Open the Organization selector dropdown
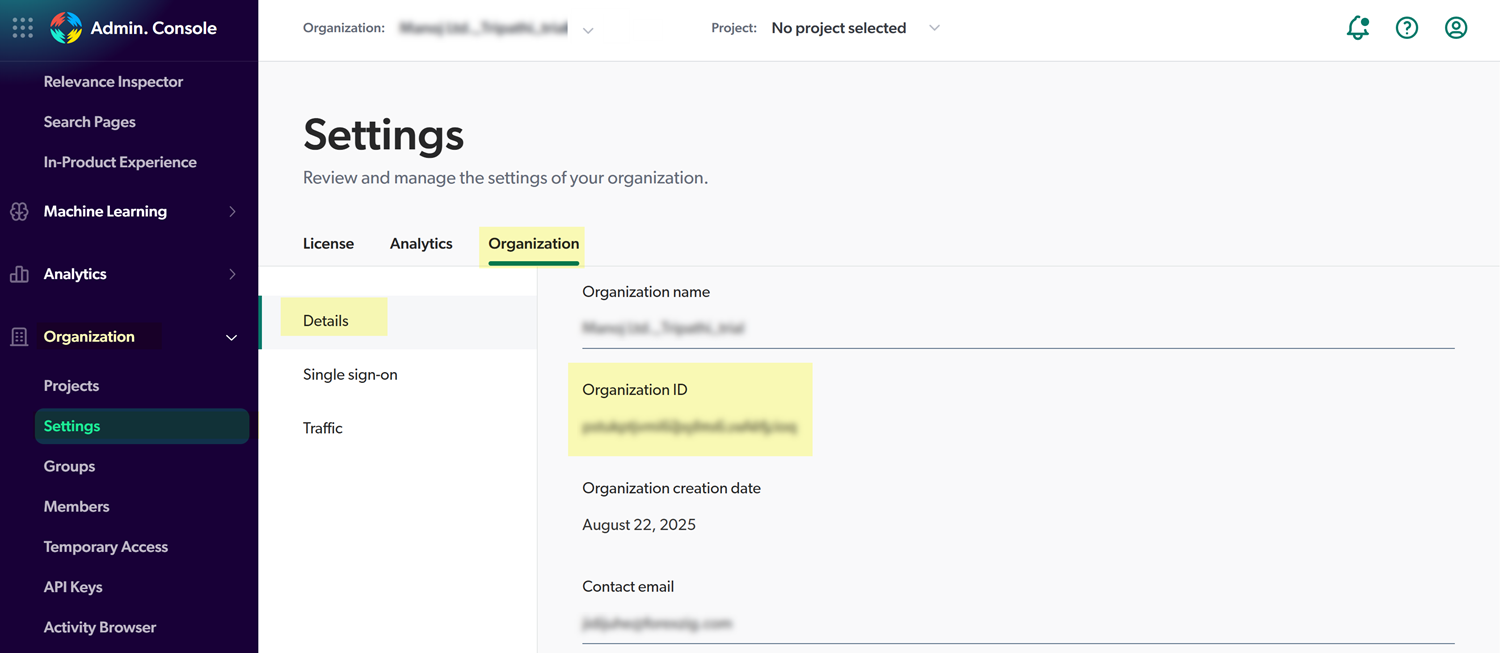 pyautogui.click(x=588, y=30)
